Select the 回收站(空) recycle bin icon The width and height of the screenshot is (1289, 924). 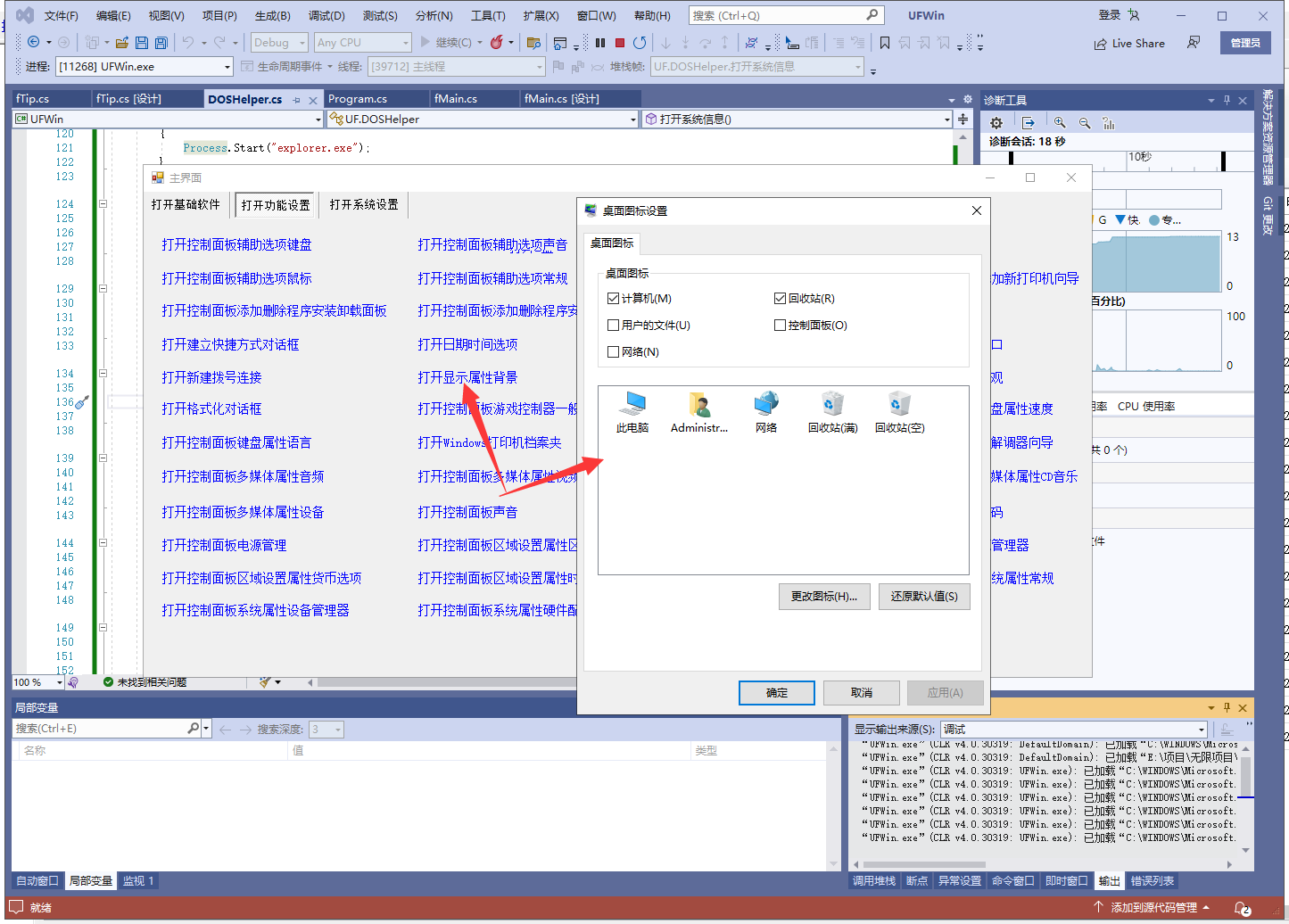(899, 413)
